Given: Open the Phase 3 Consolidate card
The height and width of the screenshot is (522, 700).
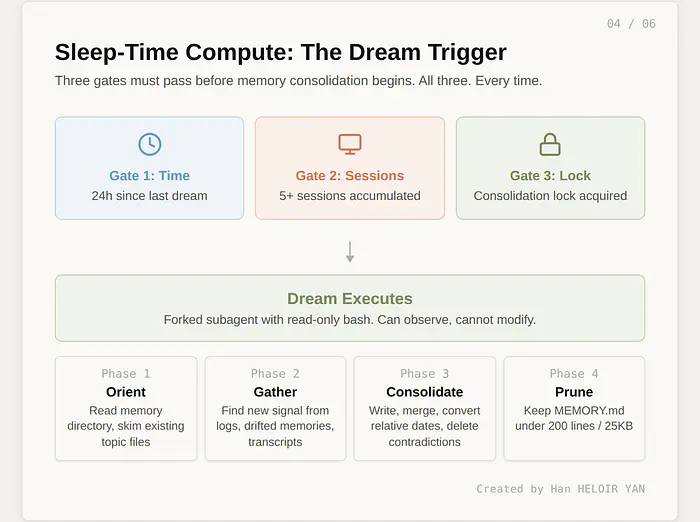Looking at the screenshot, I should 425,408.
